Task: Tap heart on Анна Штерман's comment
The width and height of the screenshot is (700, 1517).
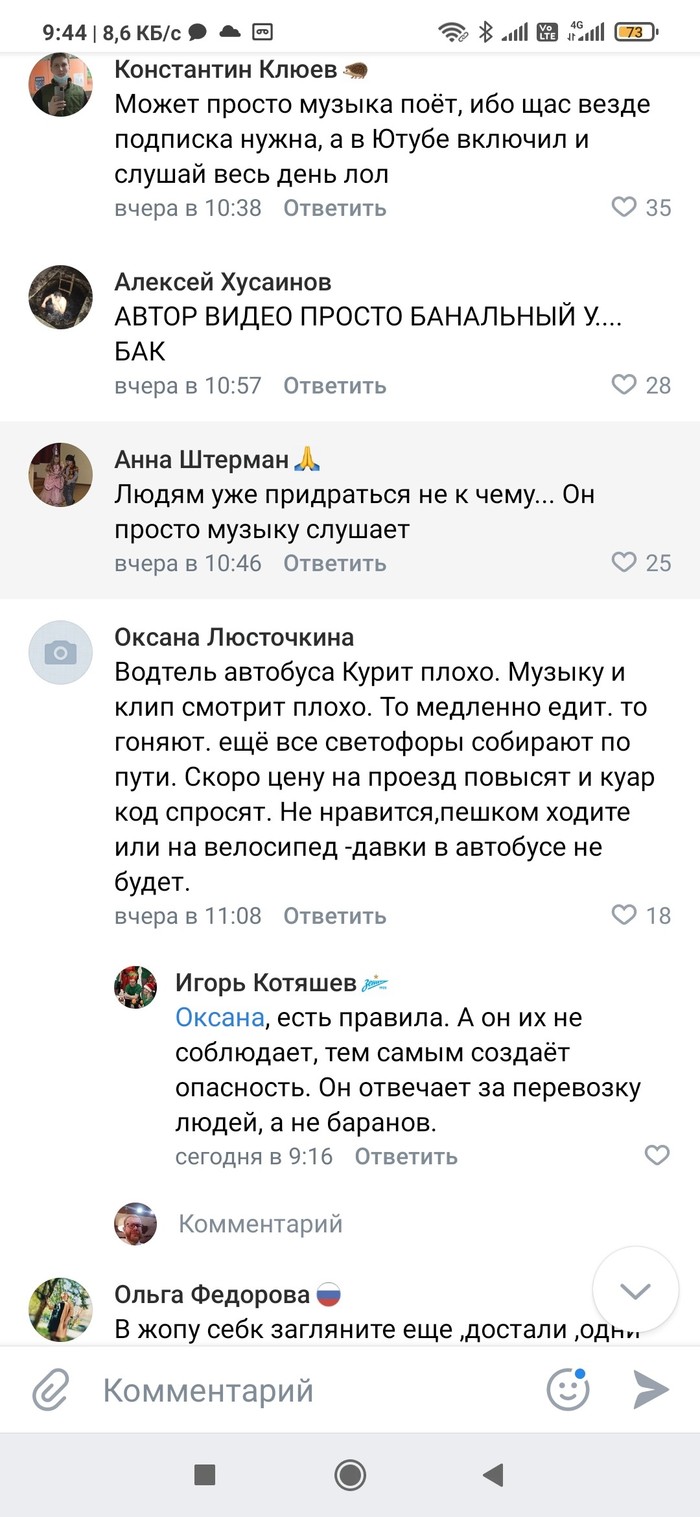Action: 624,563
